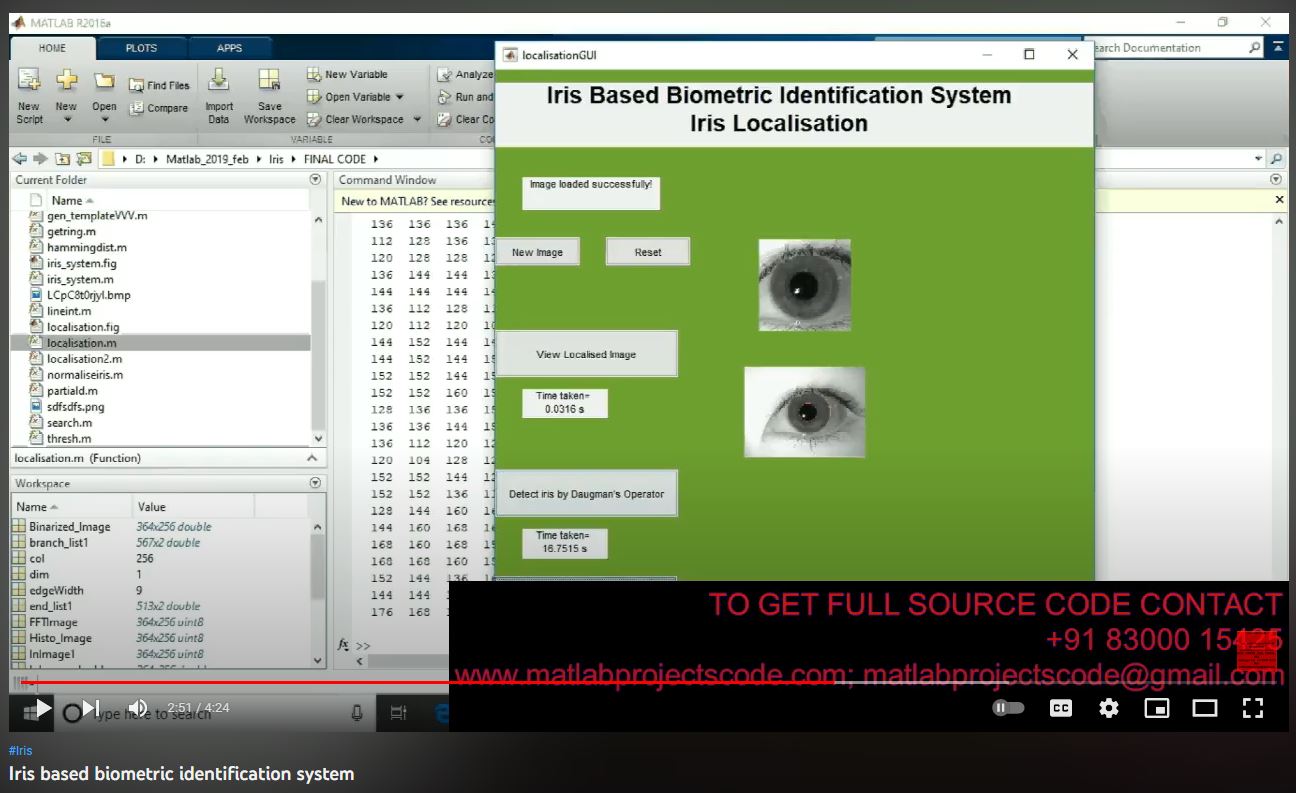Click New Variable in the toolstrip
Image resolution: width=1296 pixels, height=793 pixels.
click(x=347, y=74)
